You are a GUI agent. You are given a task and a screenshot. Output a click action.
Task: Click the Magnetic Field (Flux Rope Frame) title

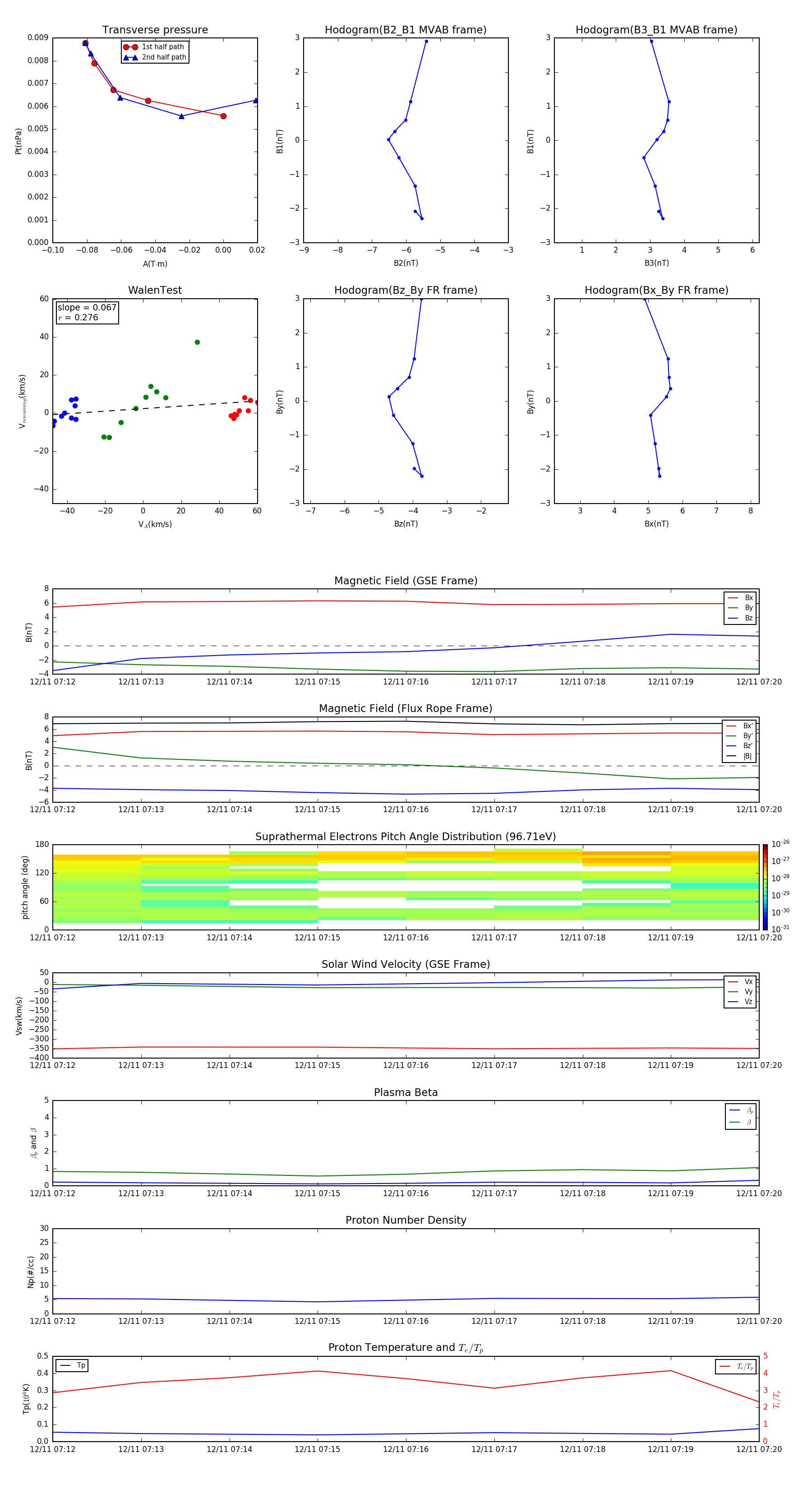pos(406,709)
